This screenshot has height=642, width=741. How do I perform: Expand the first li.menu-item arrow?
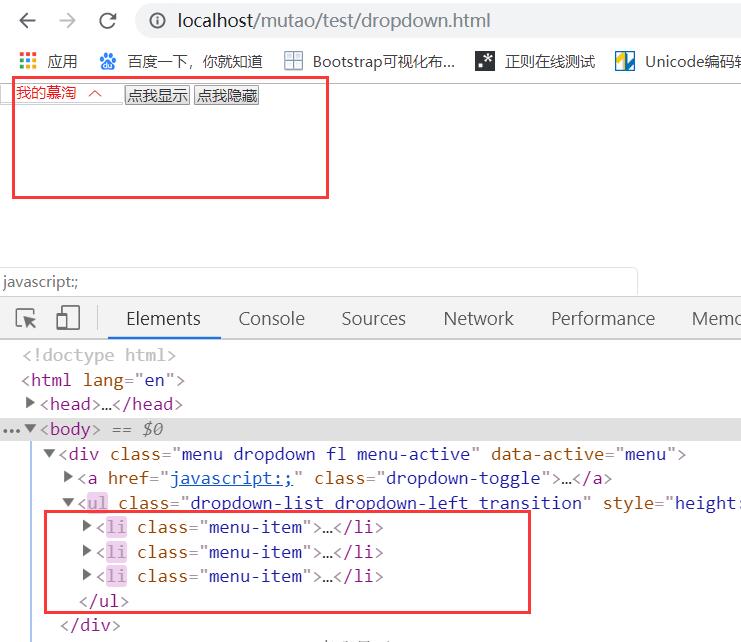(x=86, y=526)
